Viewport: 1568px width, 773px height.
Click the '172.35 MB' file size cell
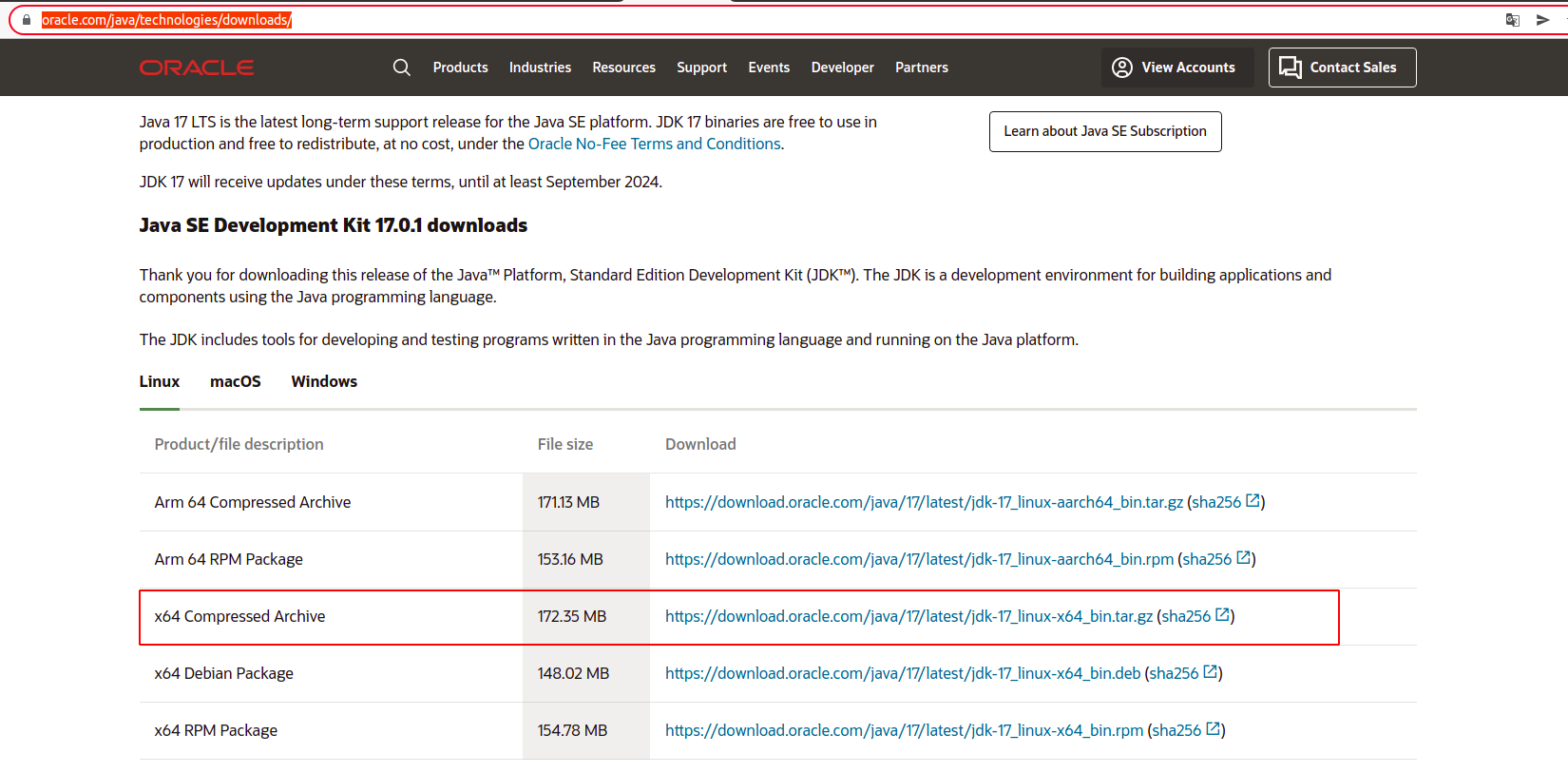tap(586, 616)
